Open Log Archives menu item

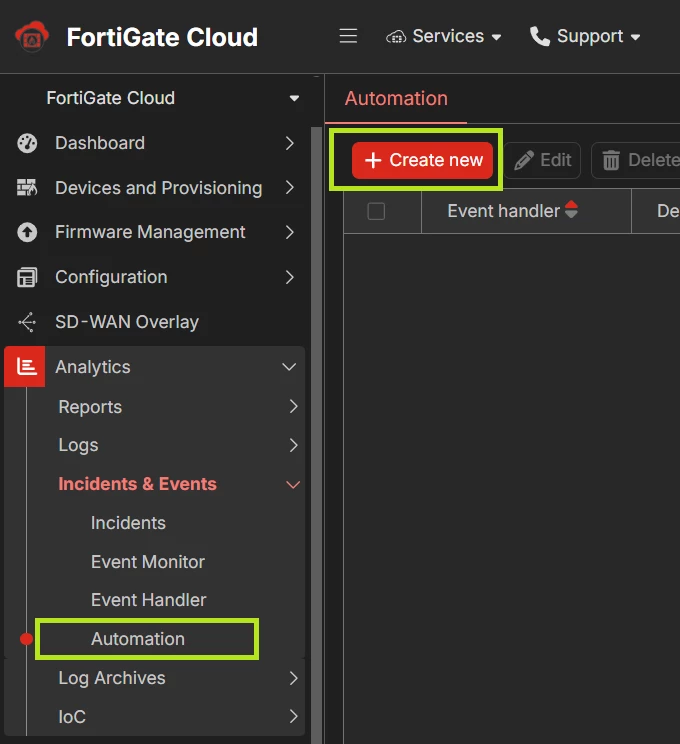(x=112, y=678)
